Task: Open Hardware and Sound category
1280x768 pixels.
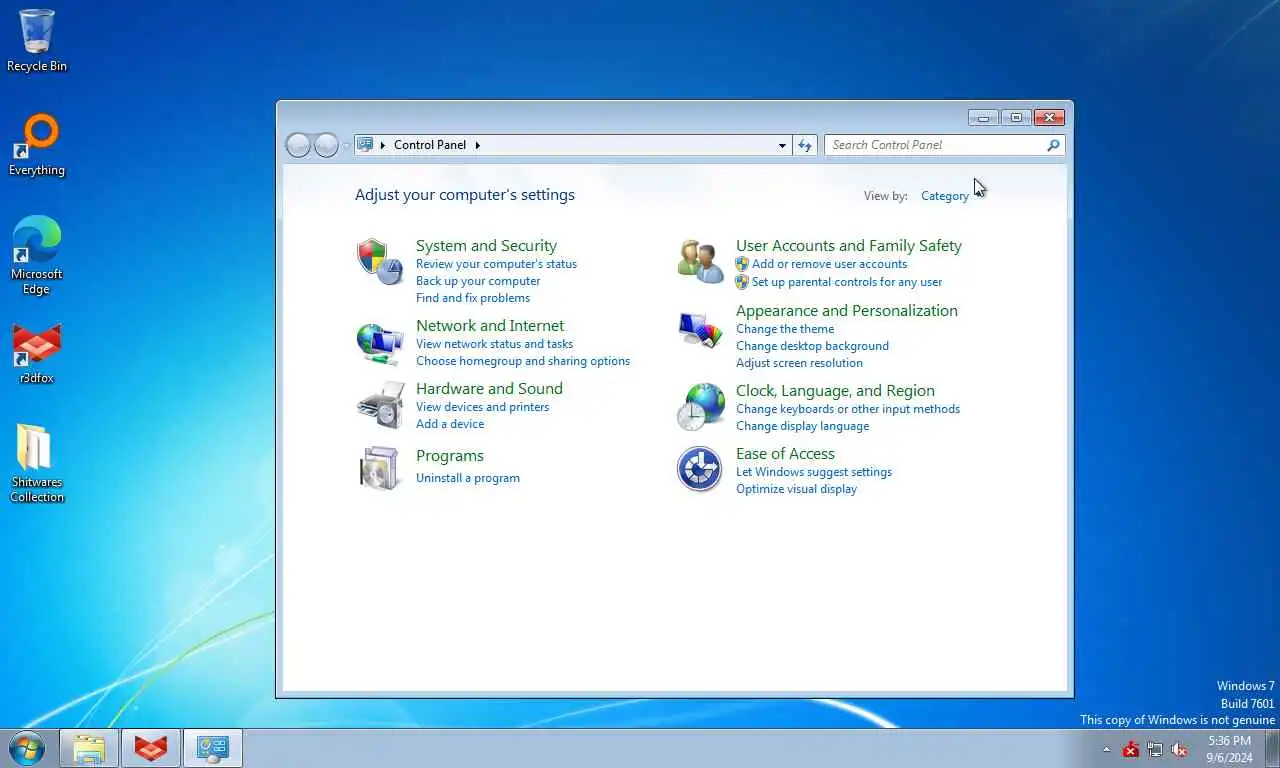Action: tap(489, 389)
